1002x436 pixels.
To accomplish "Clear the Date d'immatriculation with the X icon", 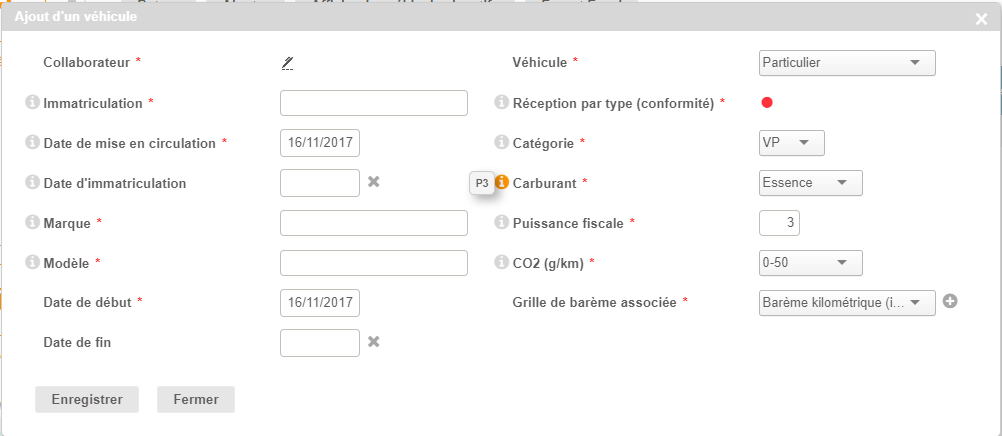I will pos(373,182).
